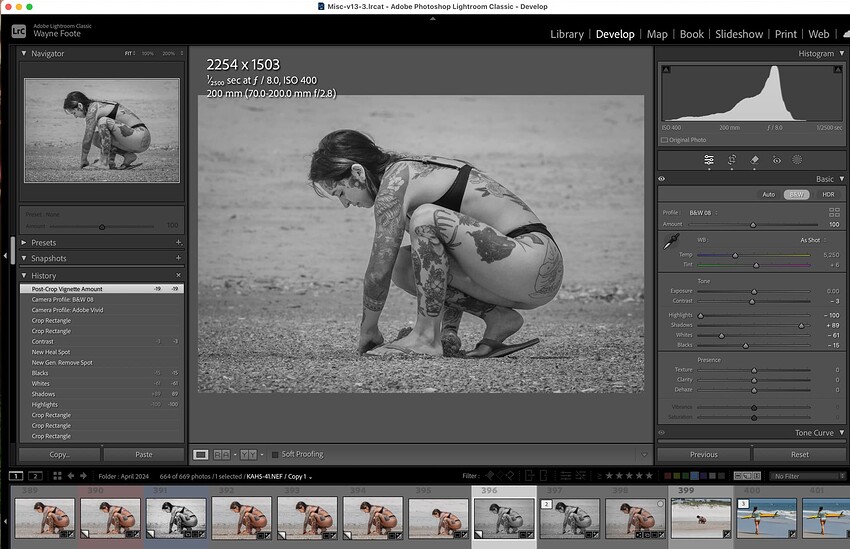The height and width of the screenshot is (549, 850).
Task: Enable the Soft Proofing checkbox
Action: pyautogui.click(x=275, y=454)
